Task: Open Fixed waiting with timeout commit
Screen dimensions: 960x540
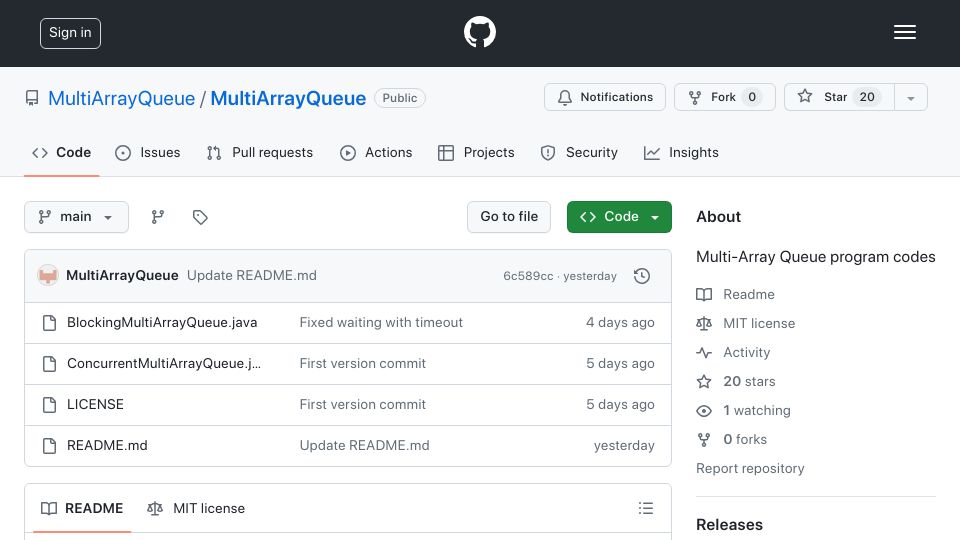Action: pos(381,323)
